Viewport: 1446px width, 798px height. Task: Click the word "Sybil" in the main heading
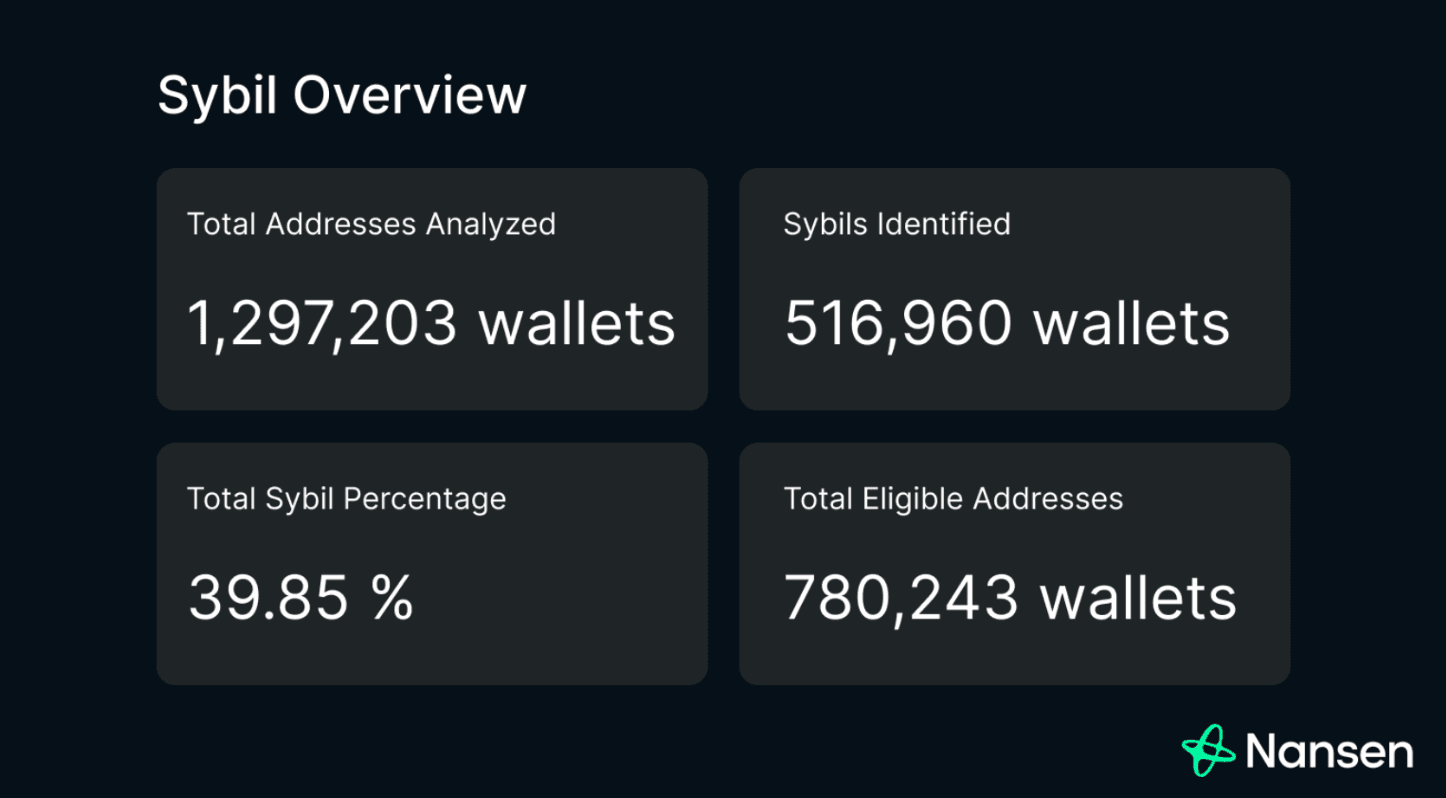pyautogui.click(x=217, y=96)
